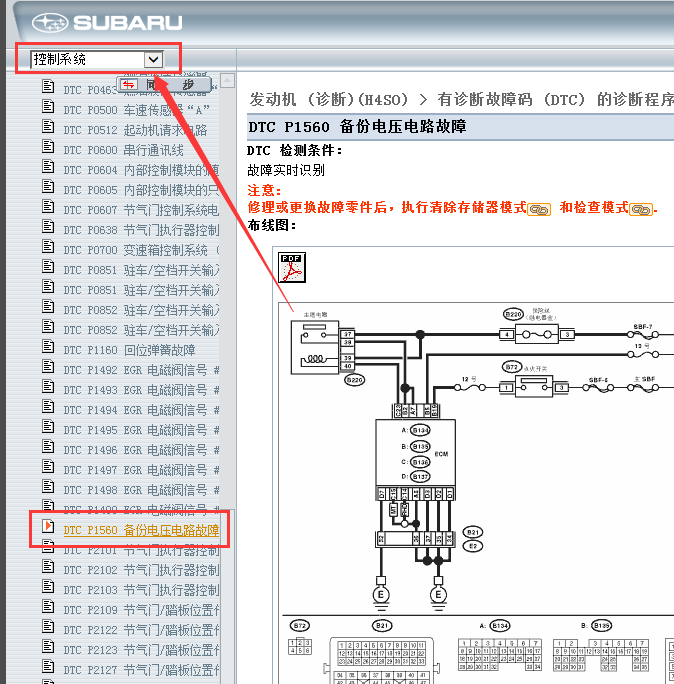Viewport: 674px width, 684px height.
Task: Click the 故障实时识别 text
Action: 286,170
